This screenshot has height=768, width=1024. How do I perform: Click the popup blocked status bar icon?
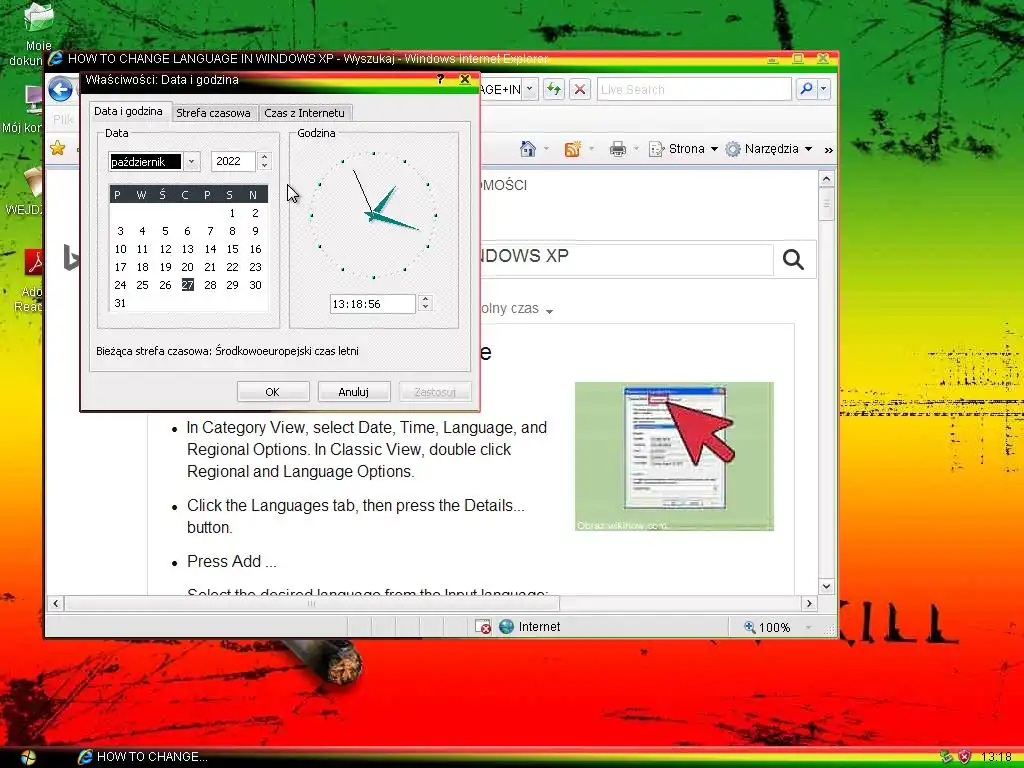(483, 626)
